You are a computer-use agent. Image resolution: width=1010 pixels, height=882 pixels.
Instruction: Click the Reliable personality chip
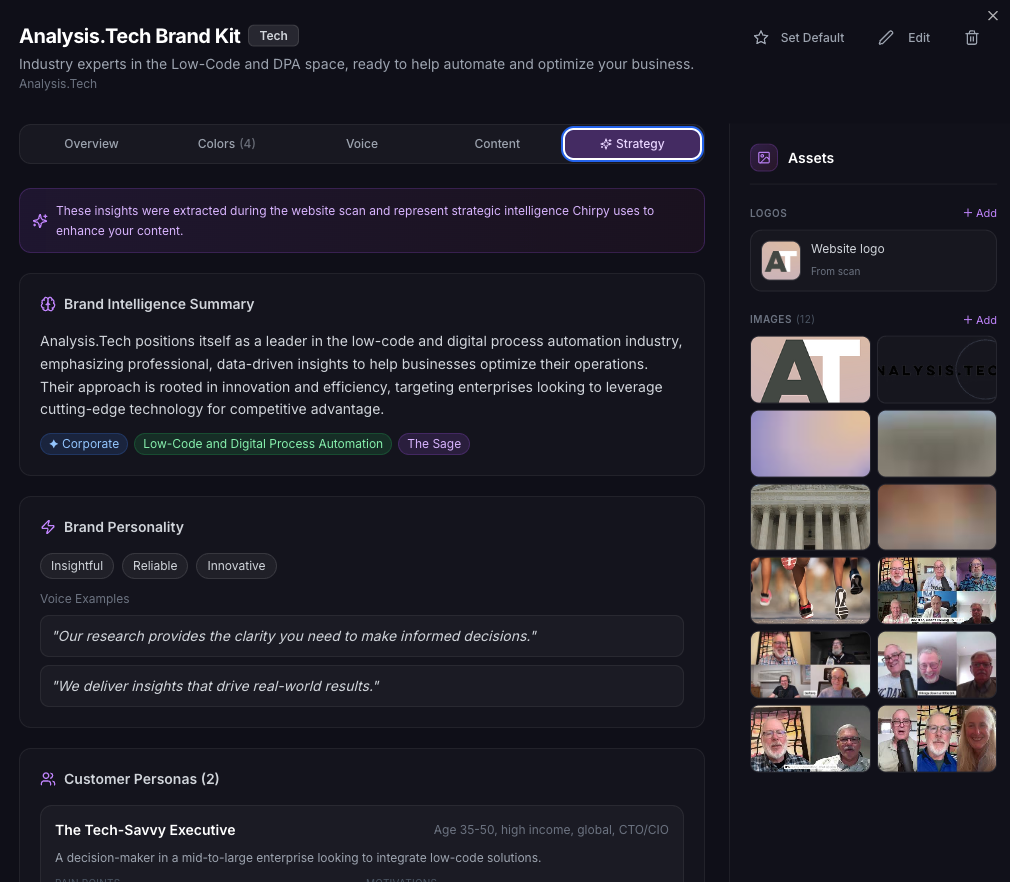155,566
